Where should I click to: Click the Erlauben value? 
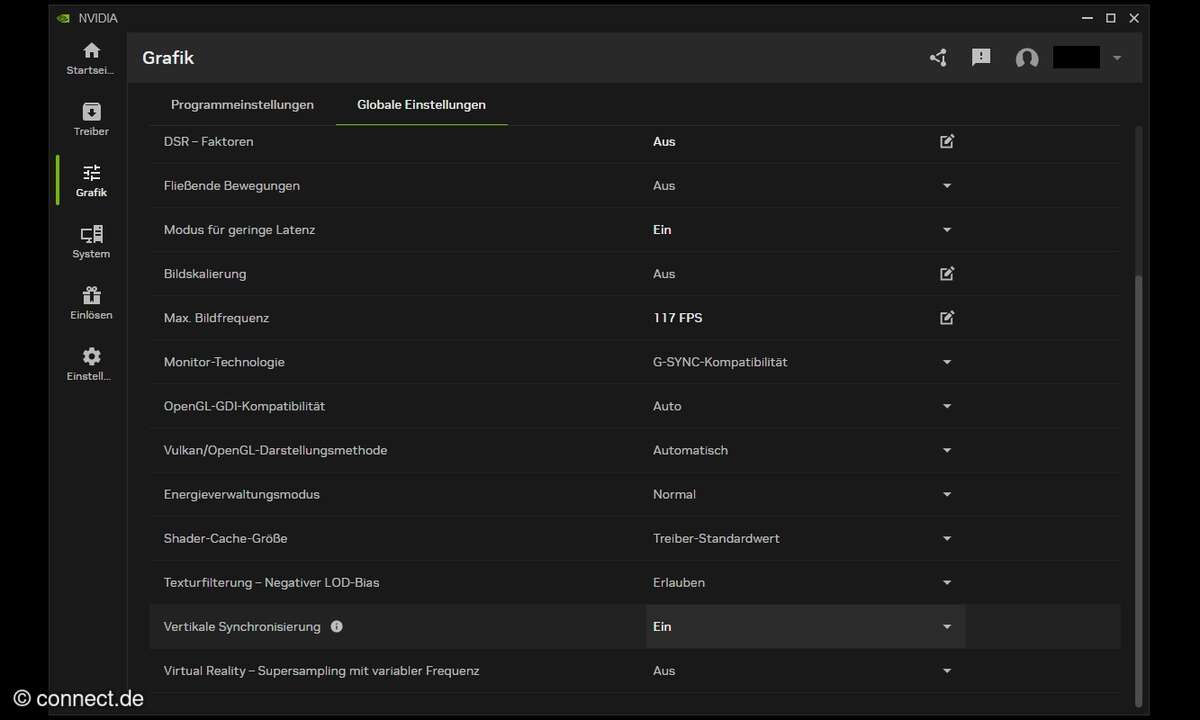(x=679, y=582)
